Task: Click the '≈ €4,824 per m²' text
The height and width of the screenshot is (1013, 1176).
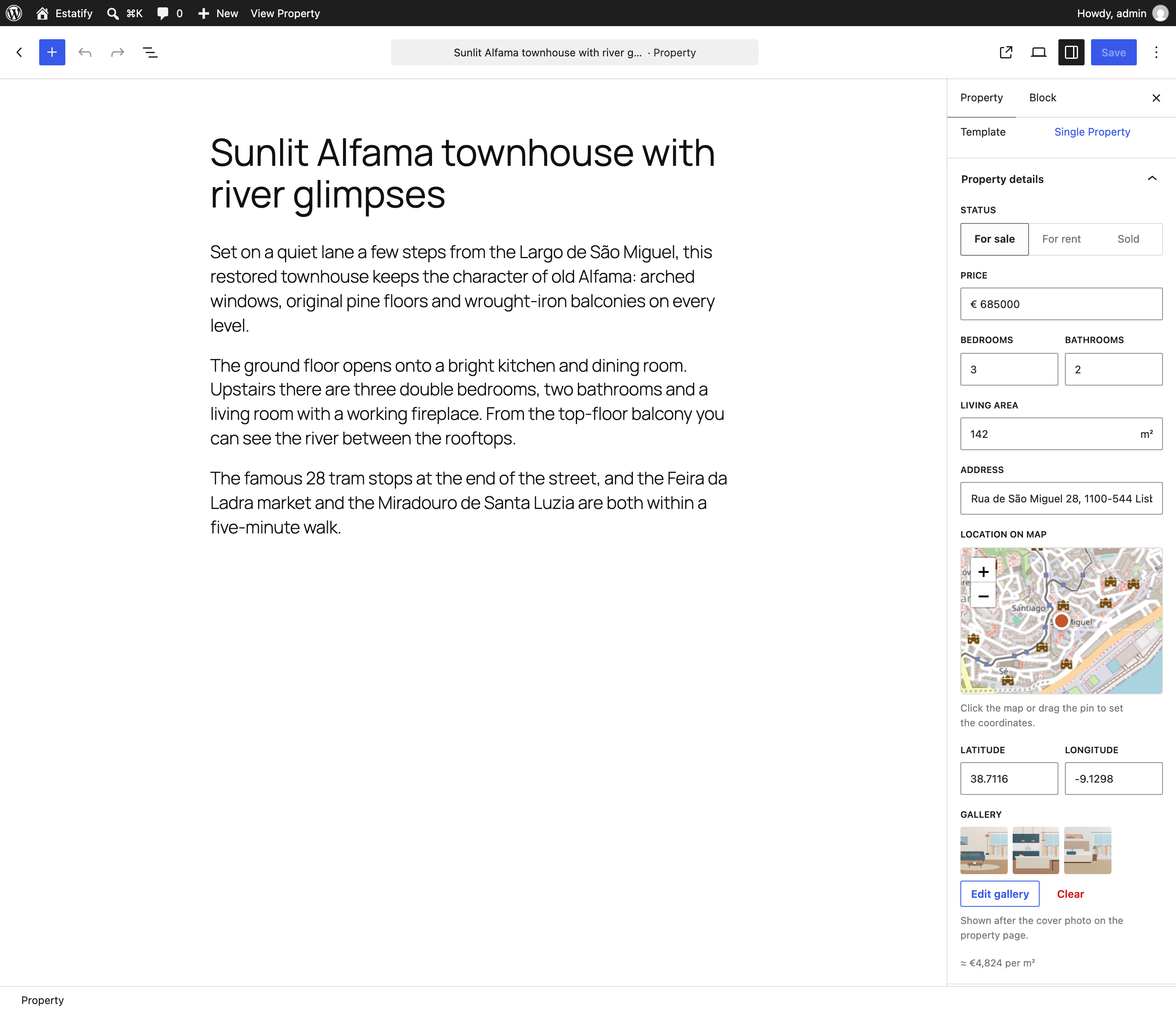Action: [x=997, y=963]
